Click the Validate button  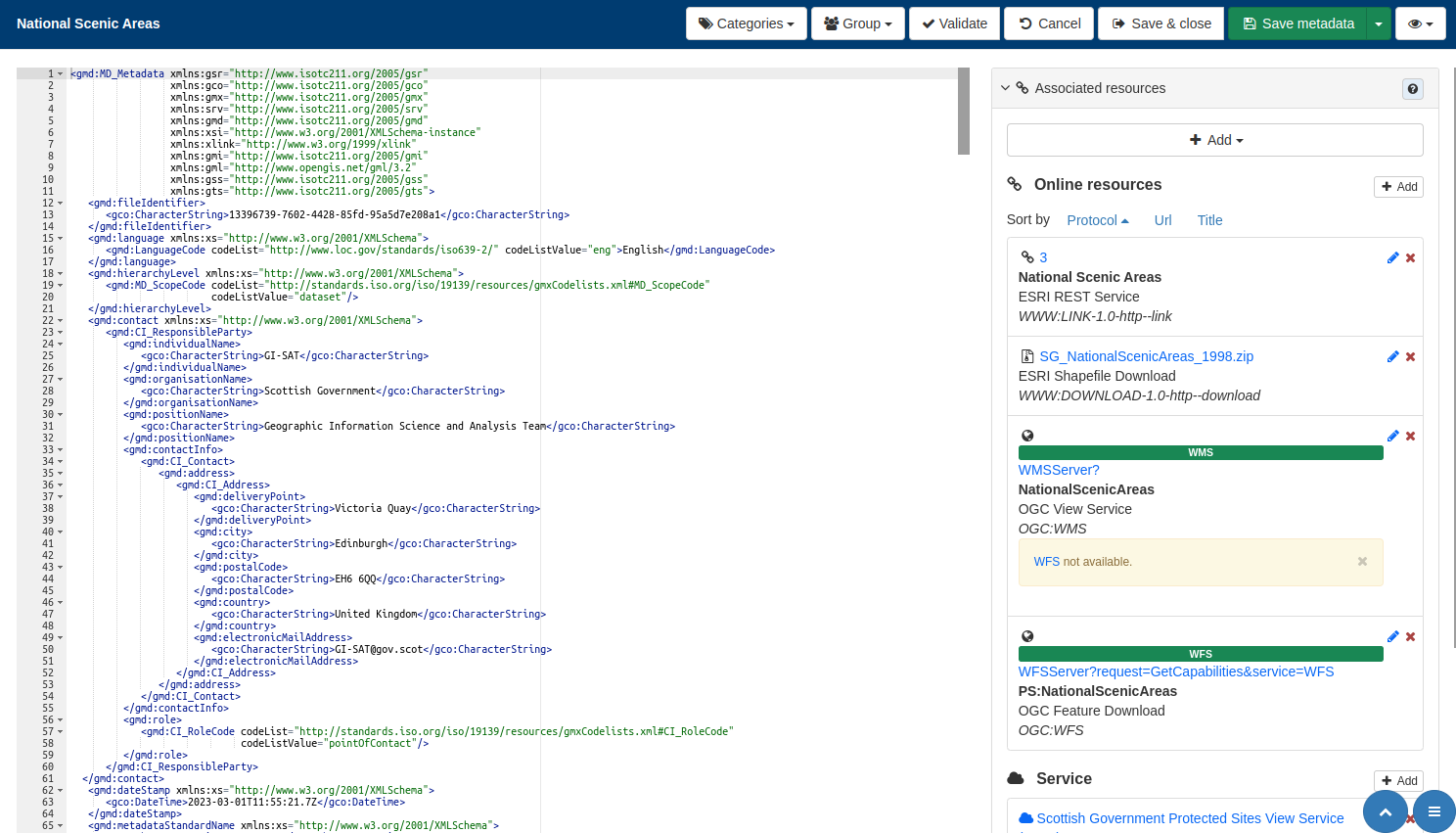(954, 23)
